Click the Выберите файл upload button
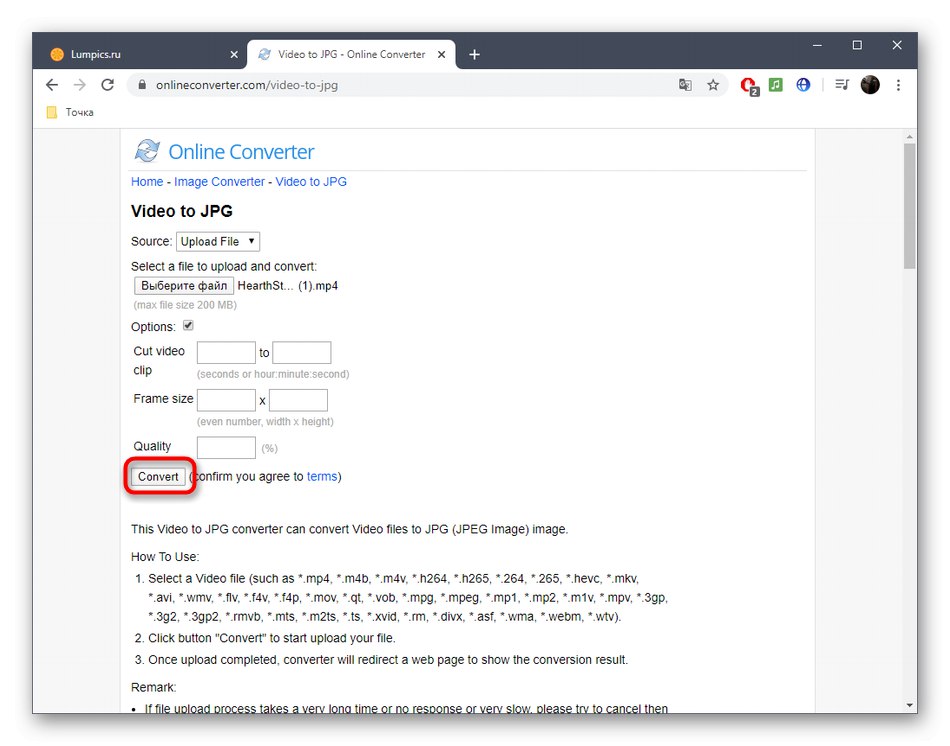 tap(183, 285)
